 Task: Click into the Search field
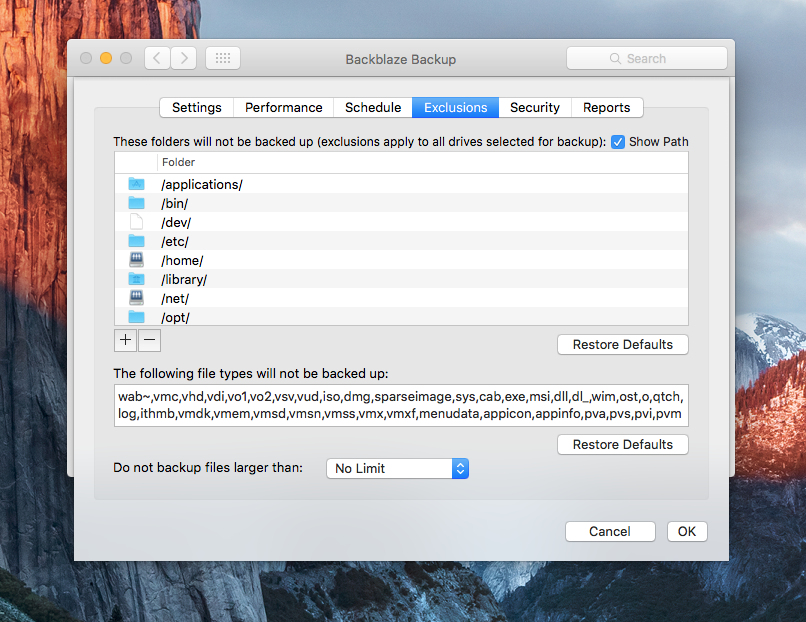647,58
